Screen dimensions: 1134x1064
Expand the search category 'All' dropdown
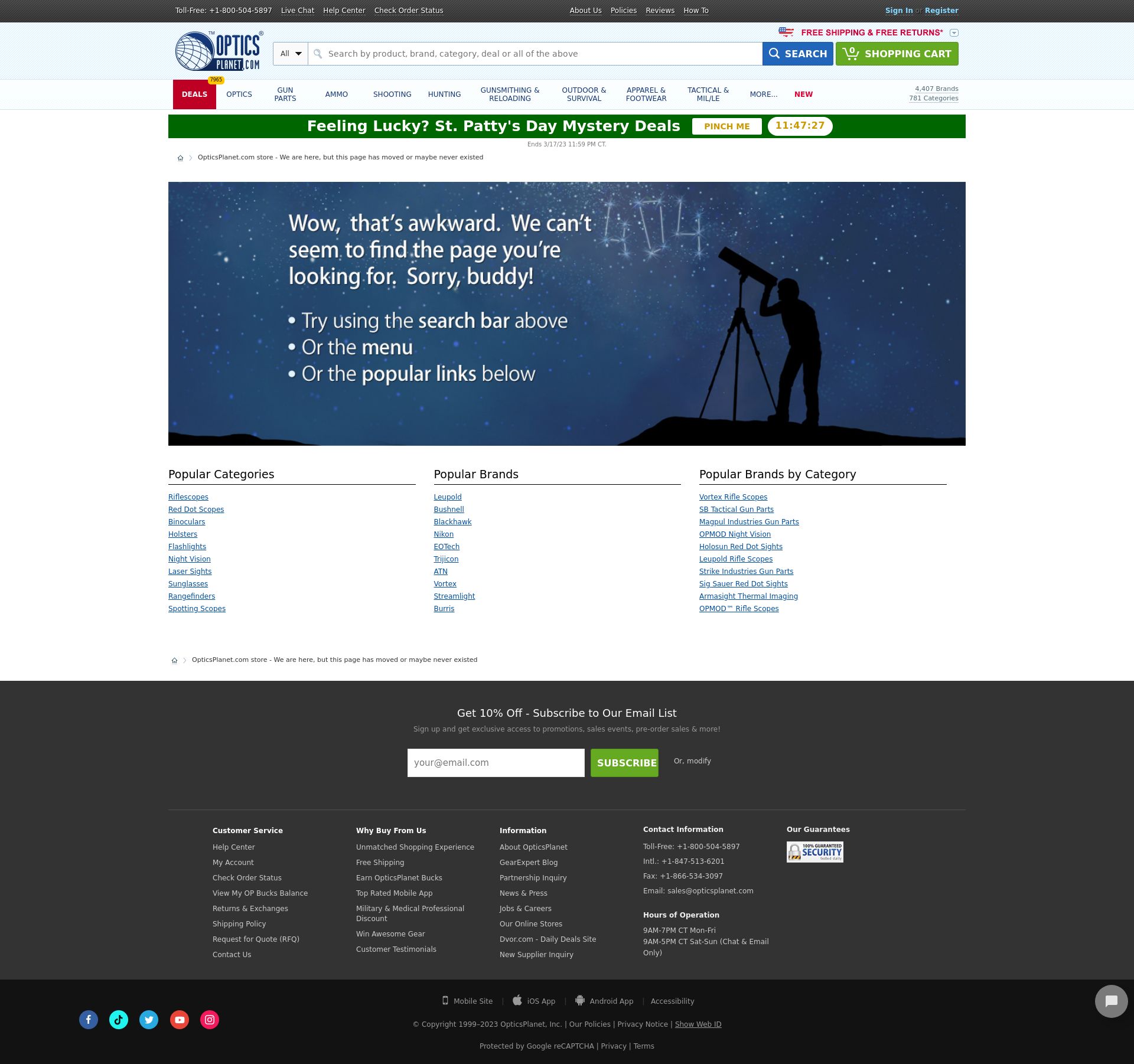coord(291,54)
